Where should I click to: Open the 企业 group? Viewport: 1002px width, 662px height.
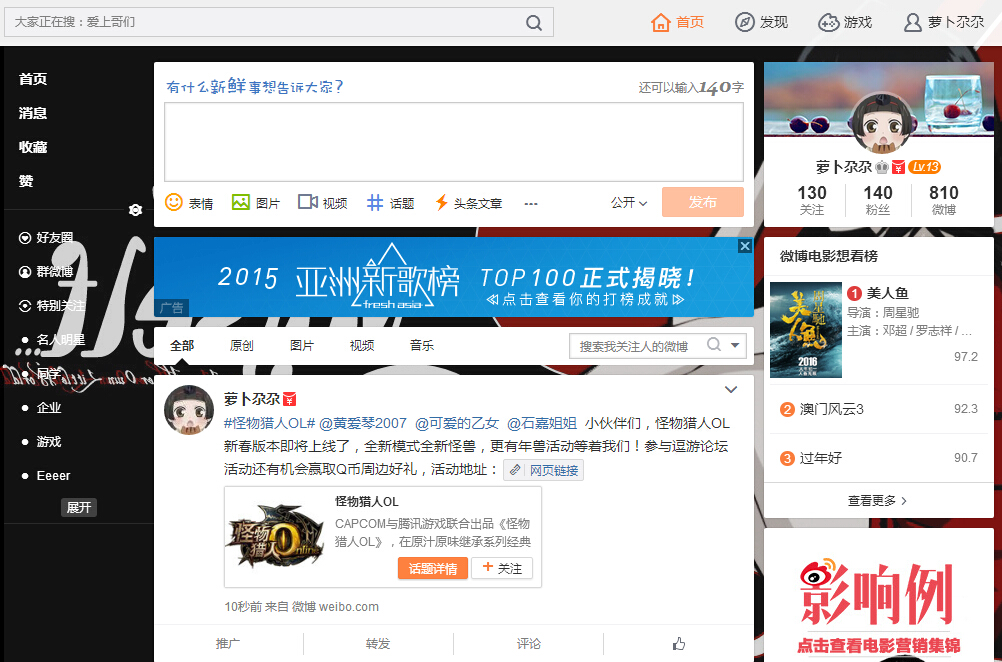pos(42,408)
